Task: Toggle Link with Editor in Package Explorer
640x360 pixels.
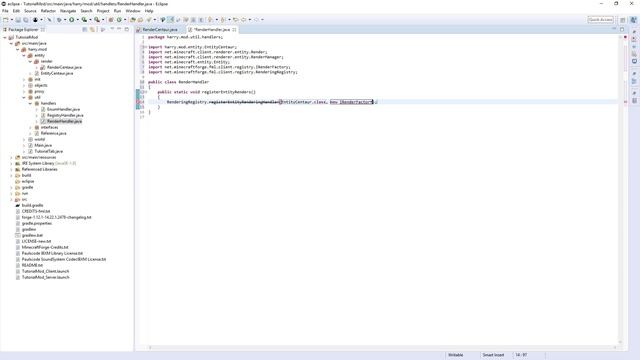Action: click(93, 29)
